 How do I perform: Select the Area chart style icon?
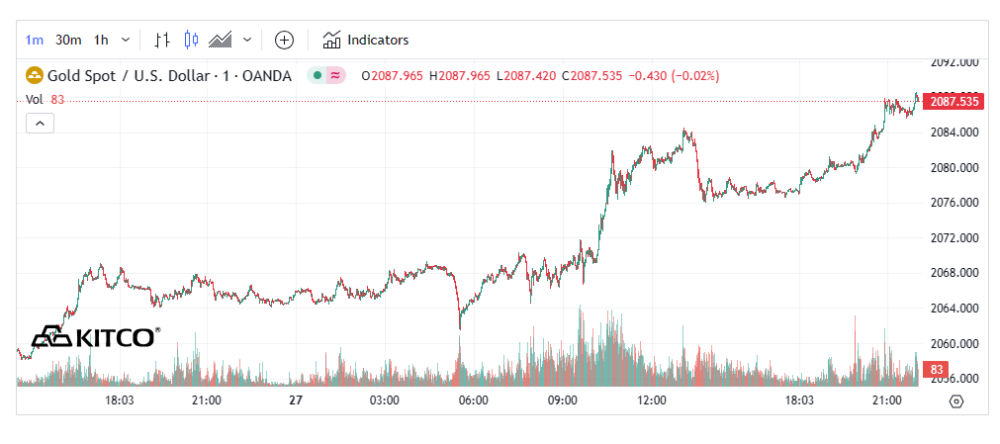[220, 40]
